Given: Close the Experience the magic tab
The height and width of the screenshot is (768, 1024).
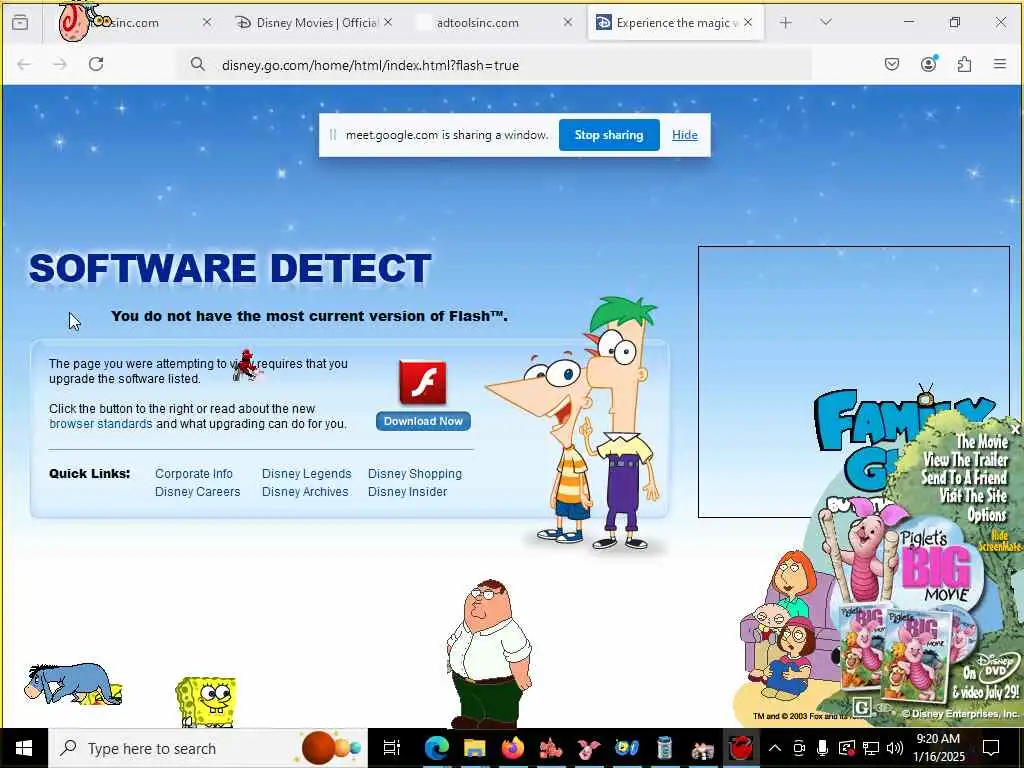Looking at the screenshot, I should tap(748, 22).
